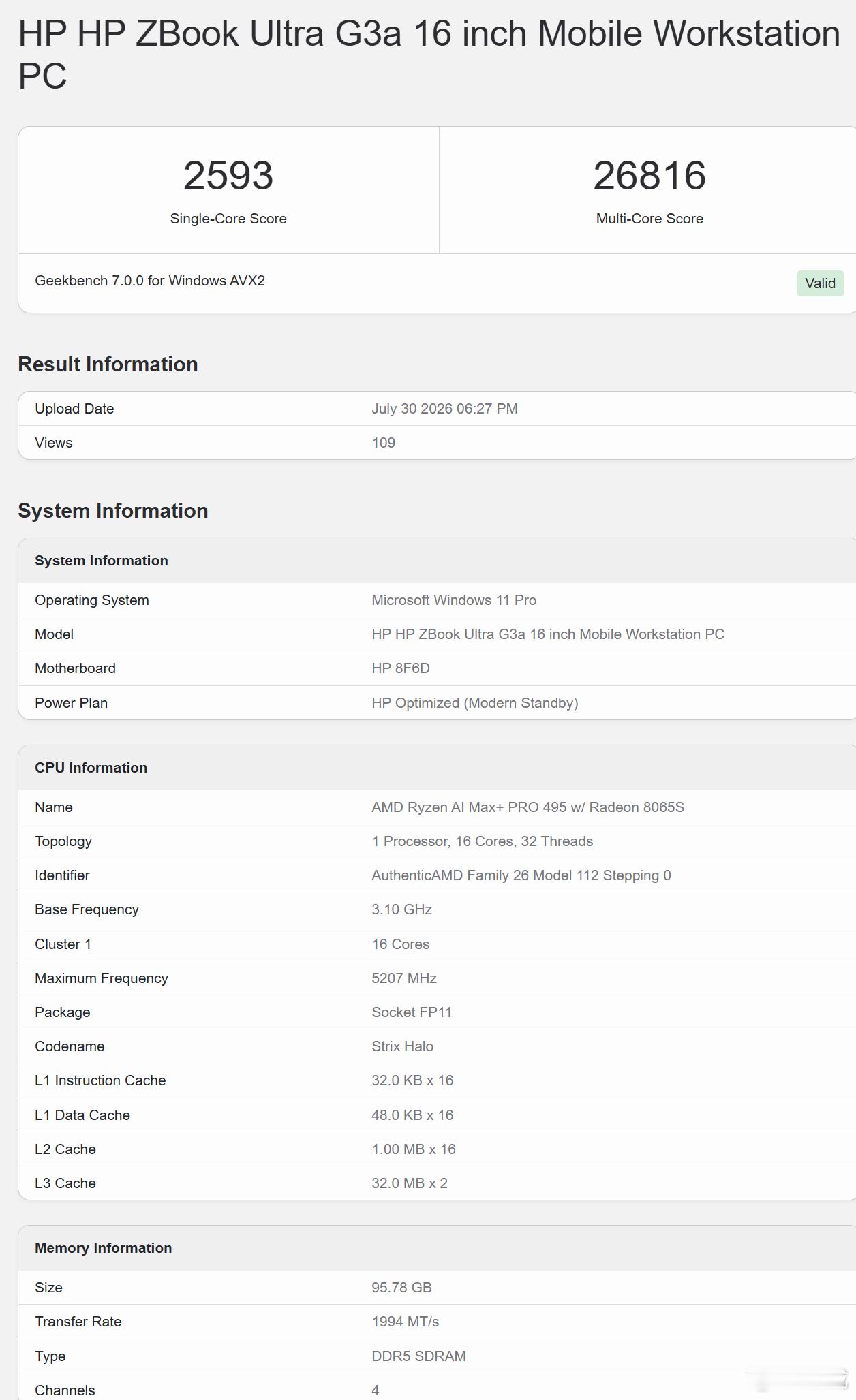
Task: Click 1 Processor, 16 Cores, 32 Threads
Action: (482, 841)
